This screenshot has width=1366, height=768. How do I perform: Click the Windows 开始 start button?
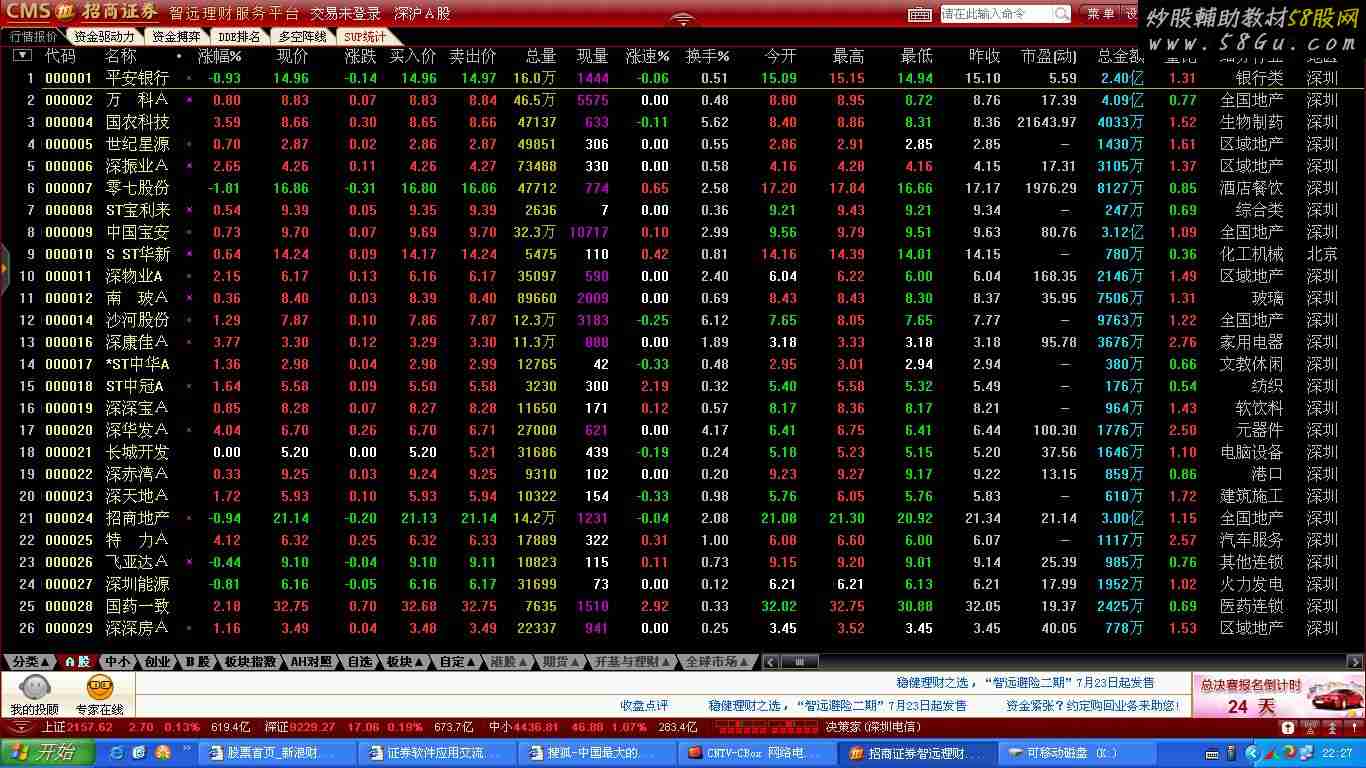[47, 752]
